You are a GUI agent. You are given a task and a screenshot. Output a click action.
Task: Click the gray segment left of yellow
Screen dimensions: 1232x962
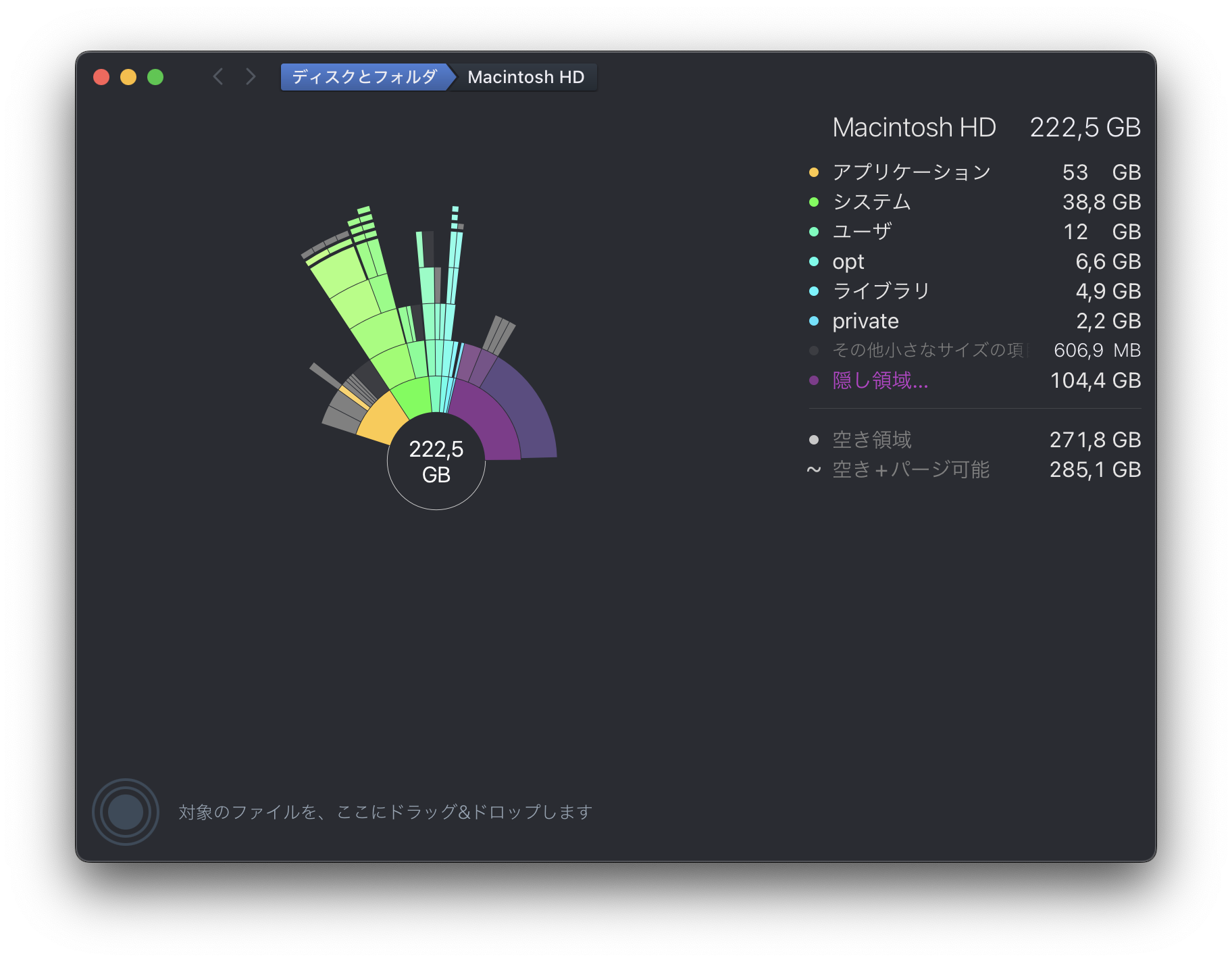click(342, 420)
